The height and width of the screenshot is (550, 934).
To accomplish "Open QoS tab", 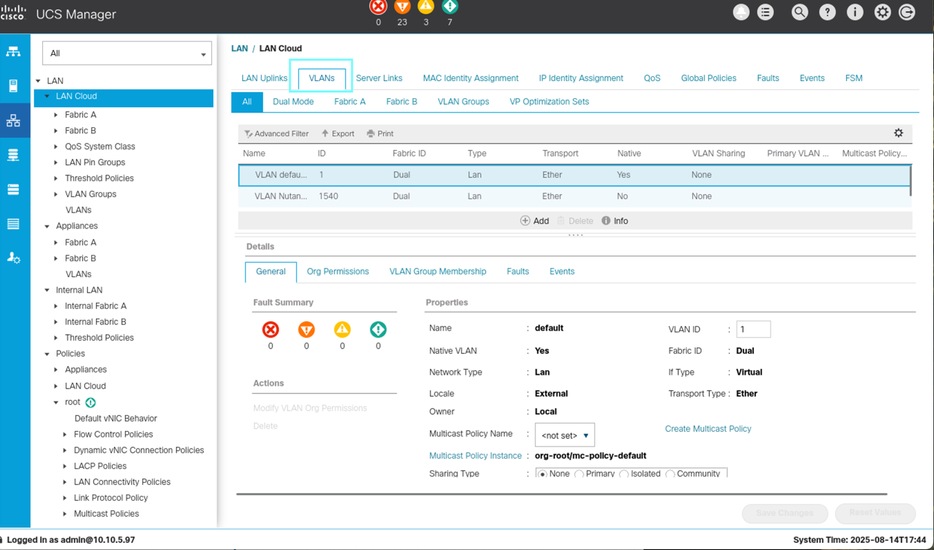I will point(652,78).
